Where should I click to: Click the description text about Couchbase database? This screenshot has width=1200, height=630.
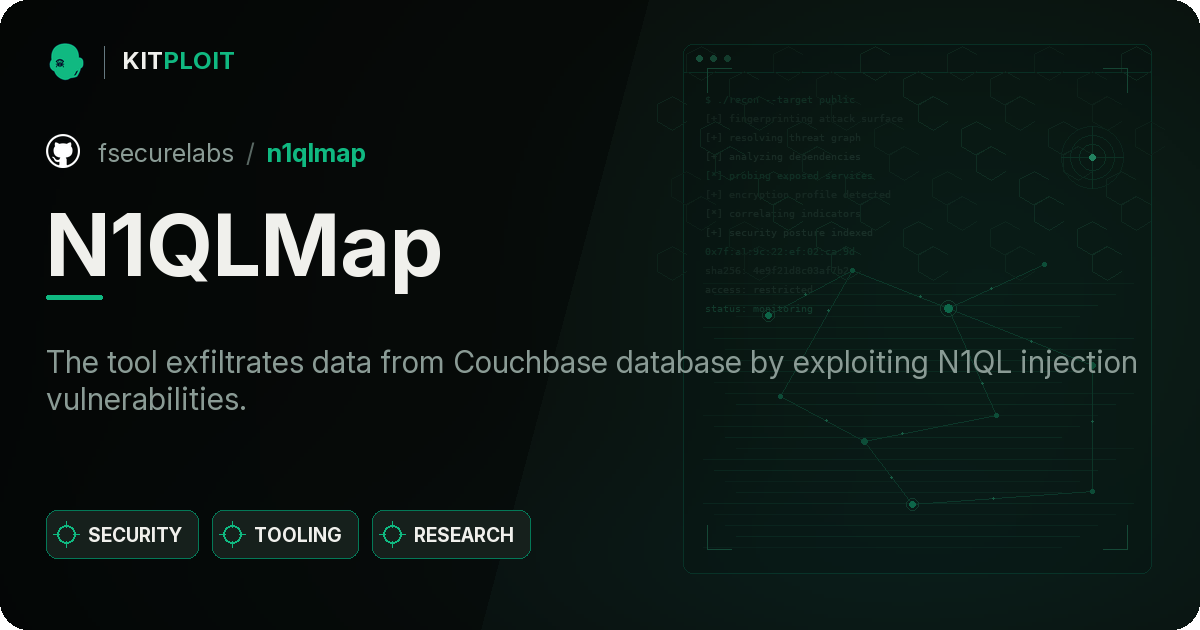coord(592,380)
